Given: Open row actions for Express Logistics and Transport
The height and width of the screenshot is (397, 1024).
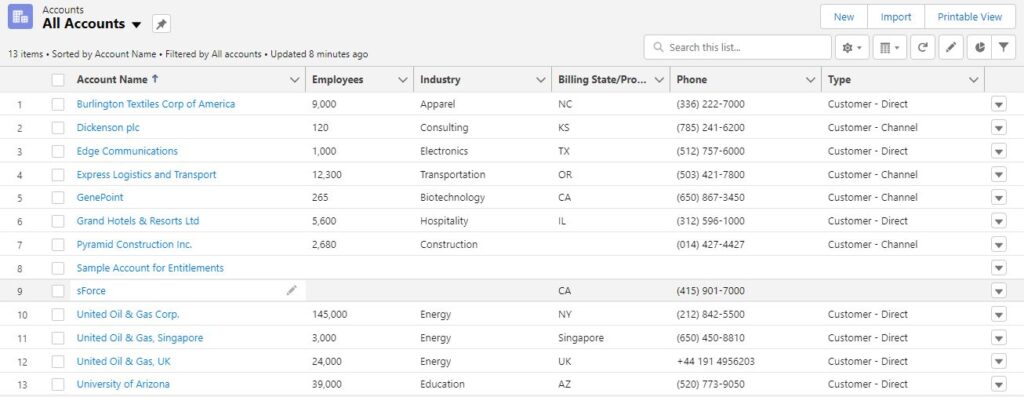Looking at the screenshot, I should (x=999, y=175).
